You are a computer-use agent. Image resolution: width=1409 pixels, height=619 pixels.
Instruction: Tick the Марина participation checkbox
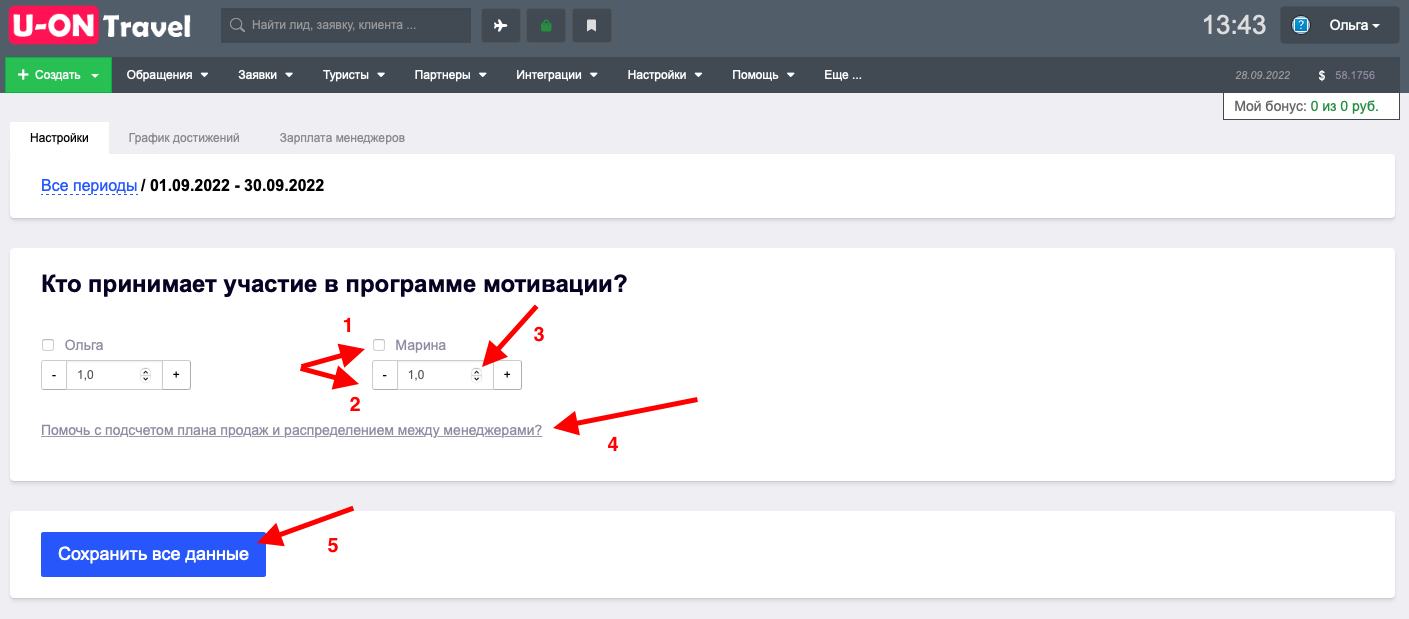(379, 345)
